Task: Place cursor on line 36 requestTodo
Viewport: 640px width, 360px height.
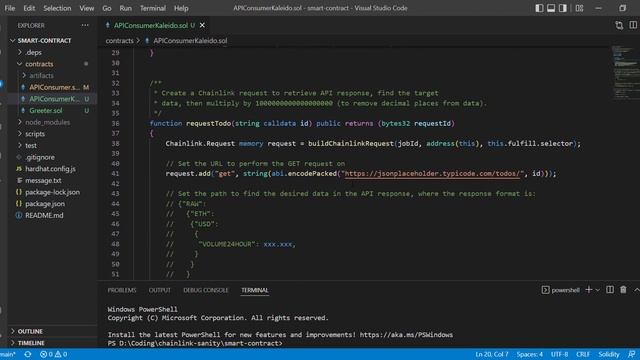Action: point(208,124)
